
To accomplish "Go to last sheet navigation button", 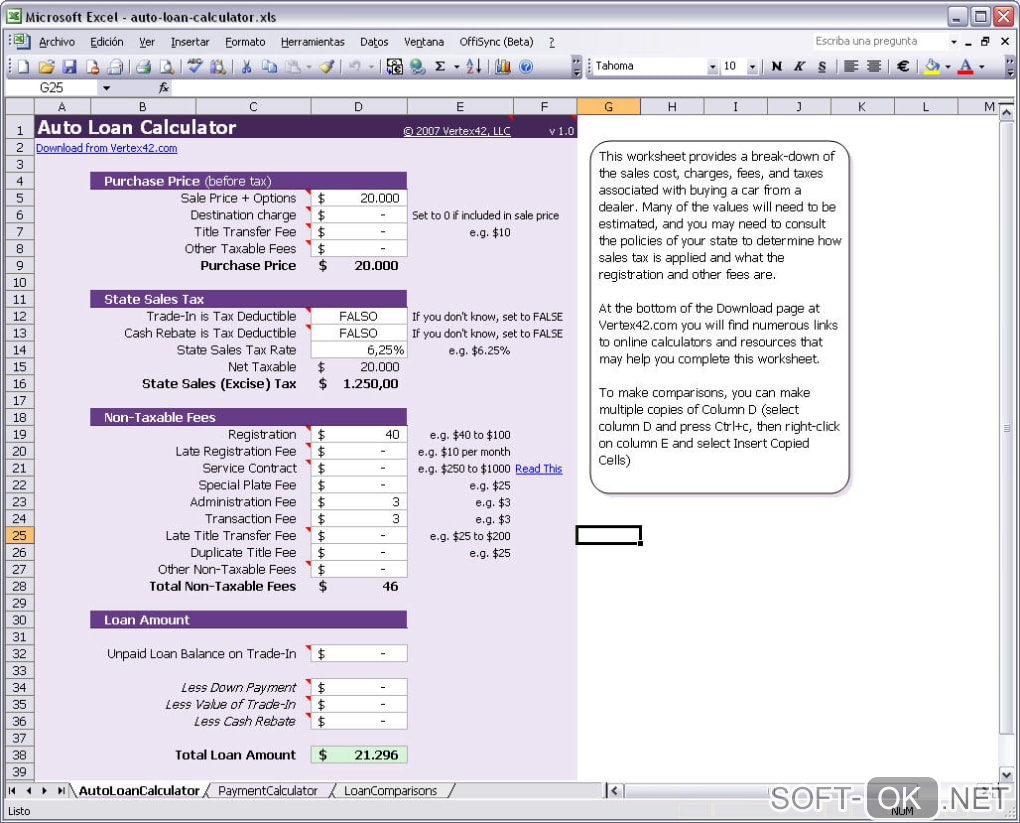I will [60, 790].
